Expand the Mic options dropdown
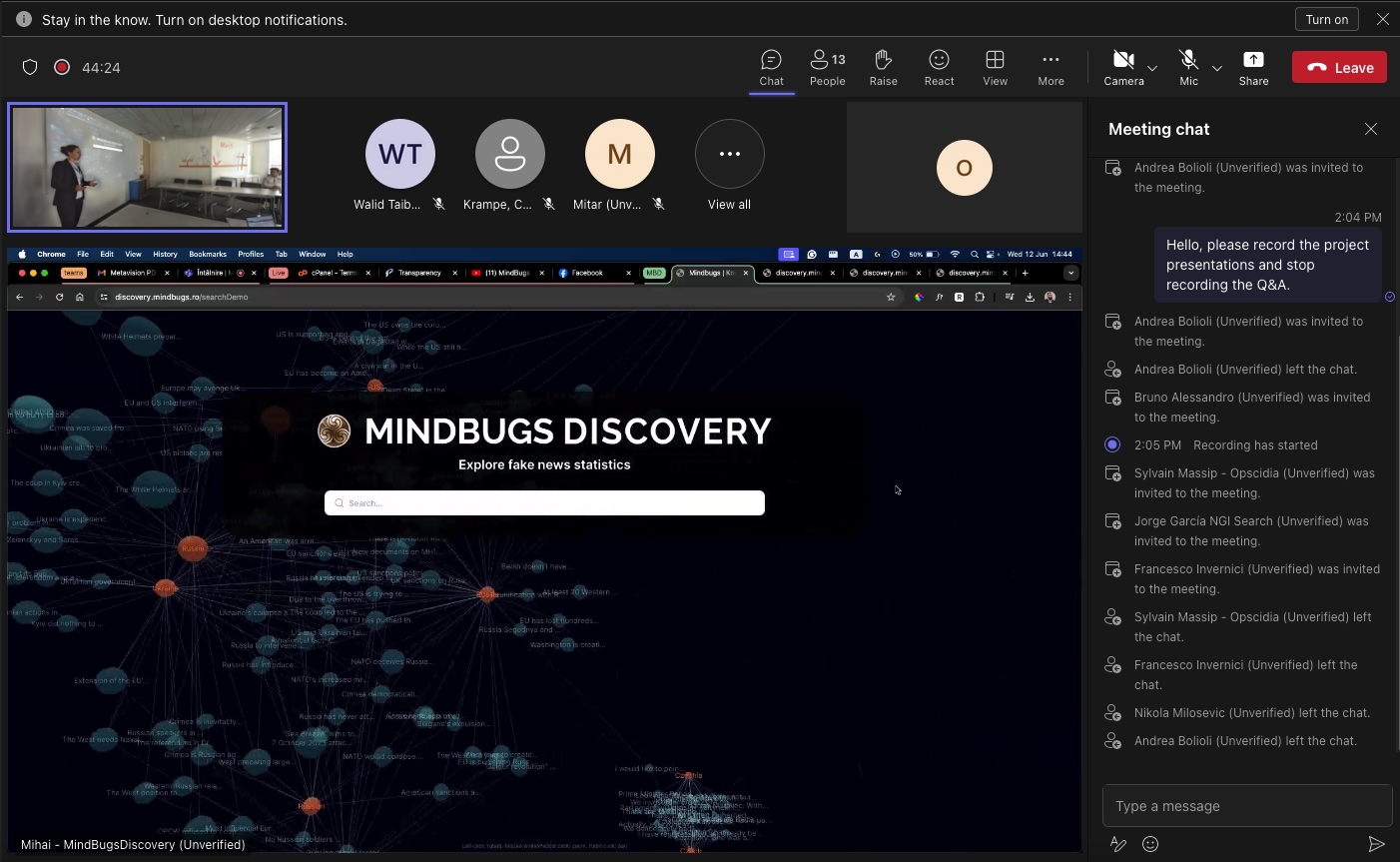This screenshot has height=862, width=1400. click(x=1217, y=68)
